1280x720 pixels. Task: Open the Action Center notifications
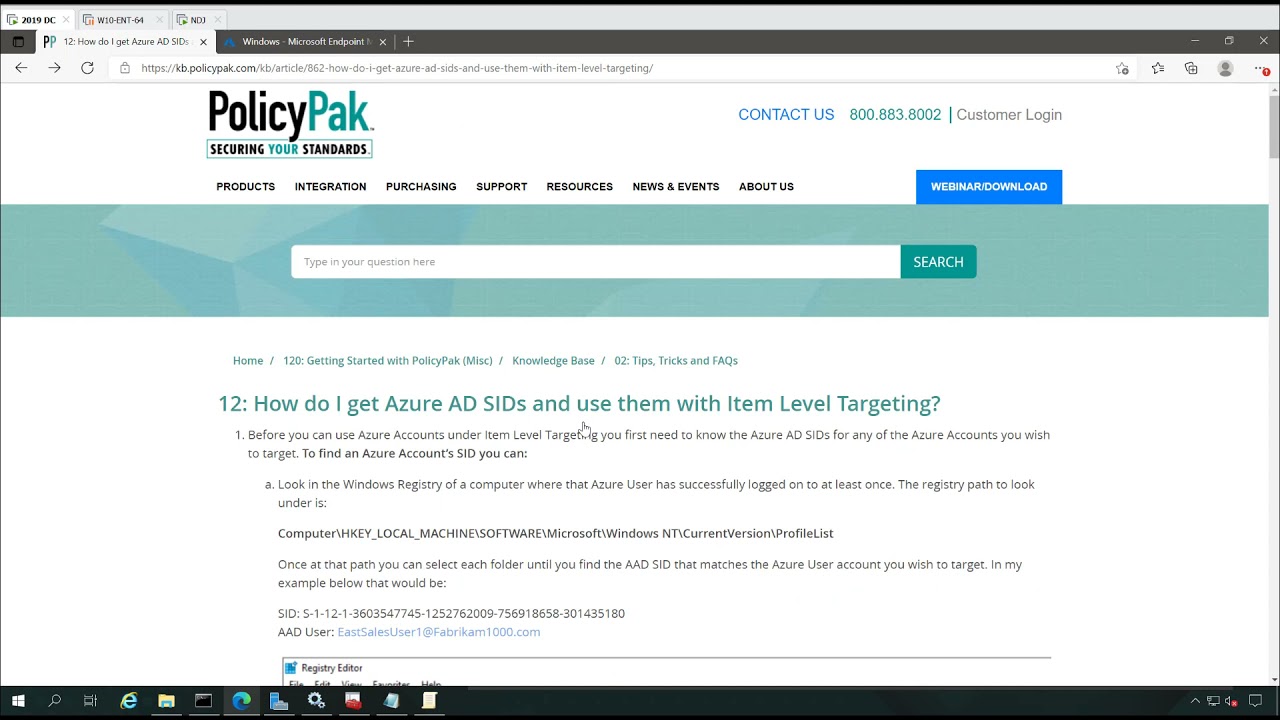[x=1256, y=702]
